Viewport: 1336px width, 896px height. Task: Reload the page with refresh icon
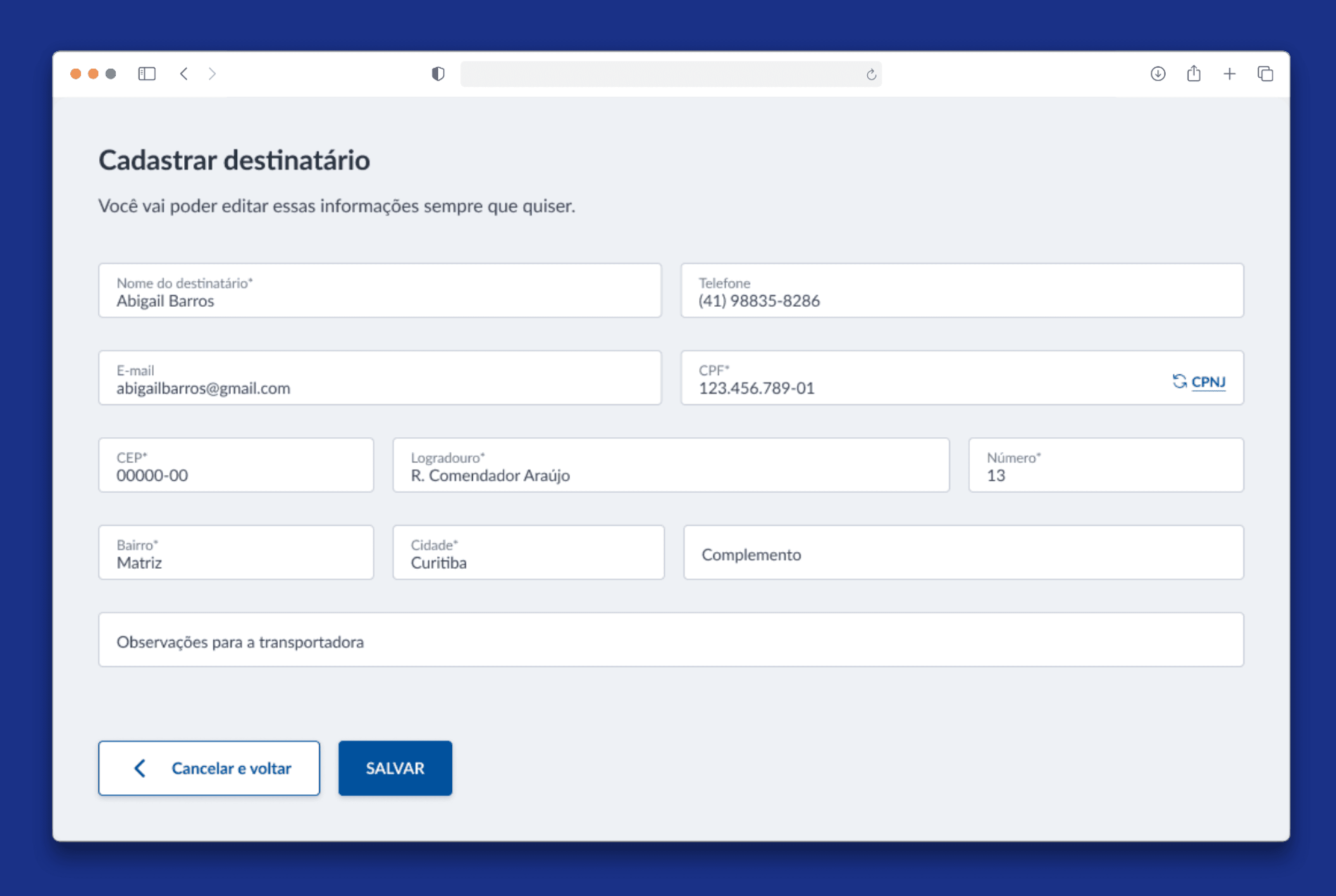pos(871,74)
